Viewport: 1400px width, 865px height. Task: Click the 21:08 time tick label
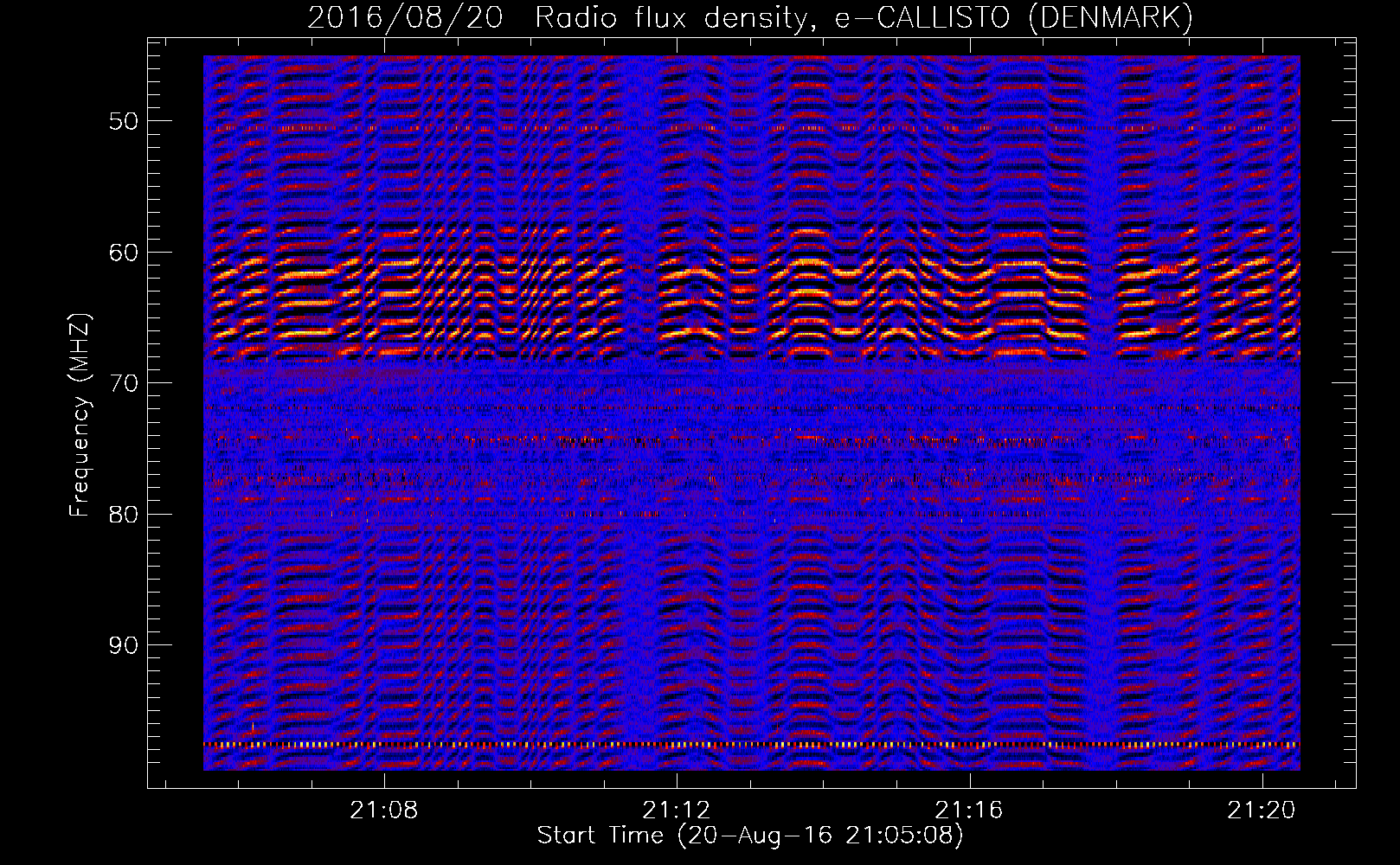[383, 810]
